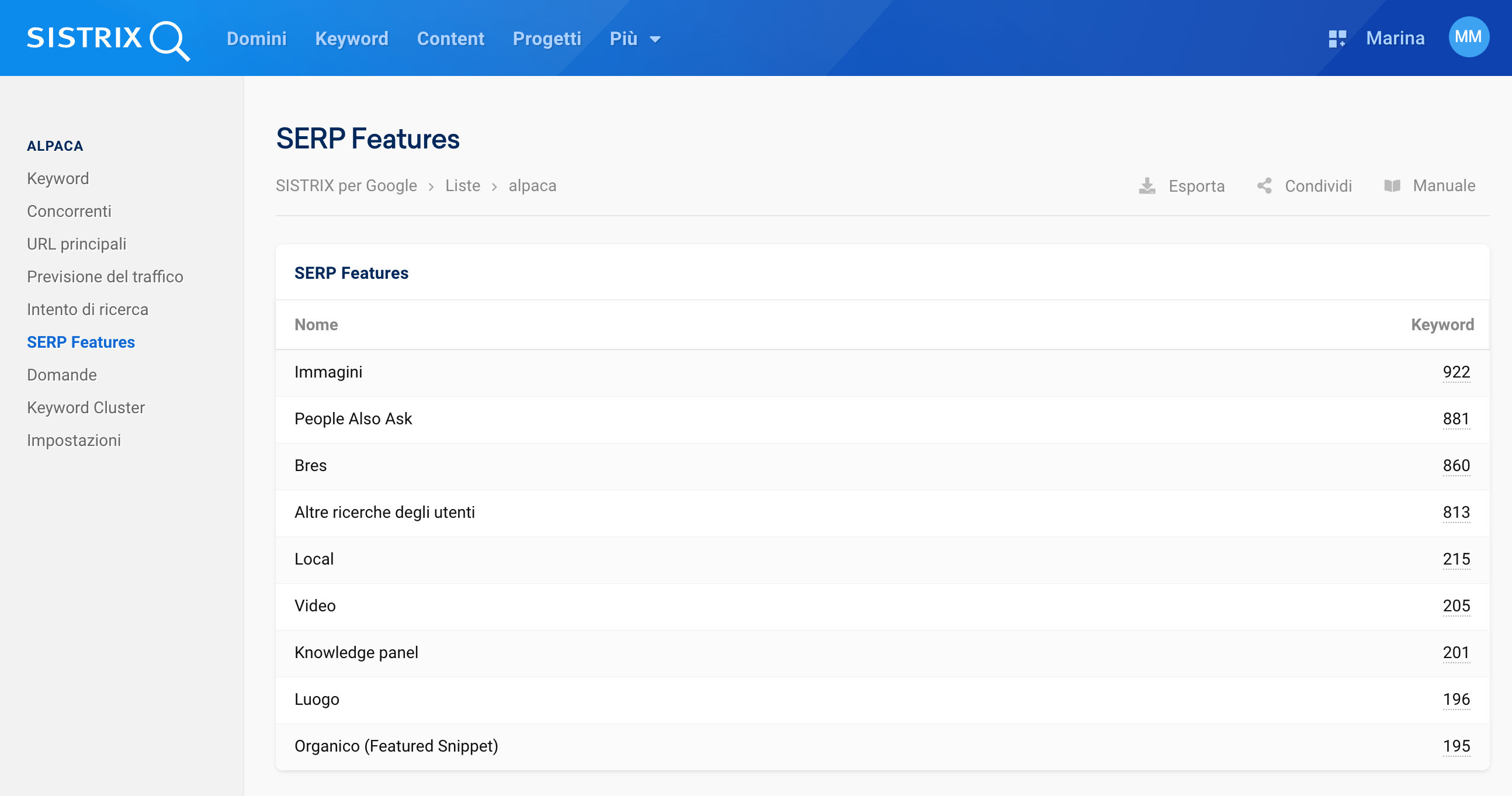Image resolution: width=1512 pixels, height=796 pixels.
Task: Click the 881 People Also Ask count
Action: click(x=1456, y=419)
